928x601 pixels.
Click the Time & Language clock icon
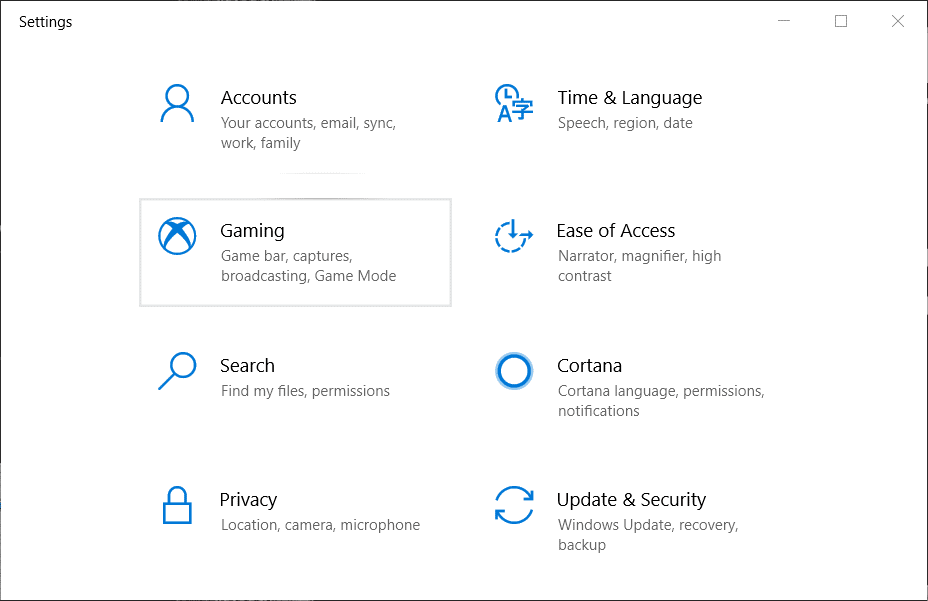pos(514,103)
